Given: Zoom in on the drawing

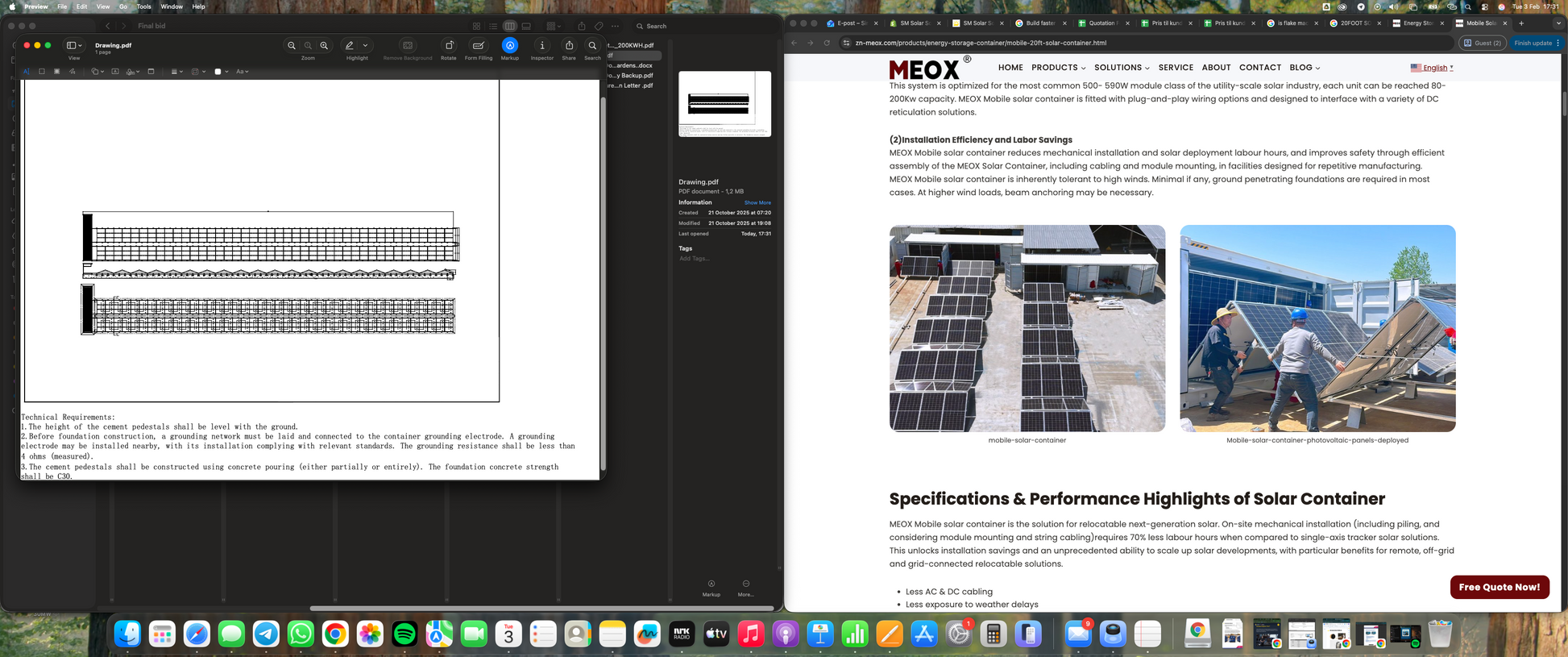Looking at the screenshot, I should [x=324, y=46].
